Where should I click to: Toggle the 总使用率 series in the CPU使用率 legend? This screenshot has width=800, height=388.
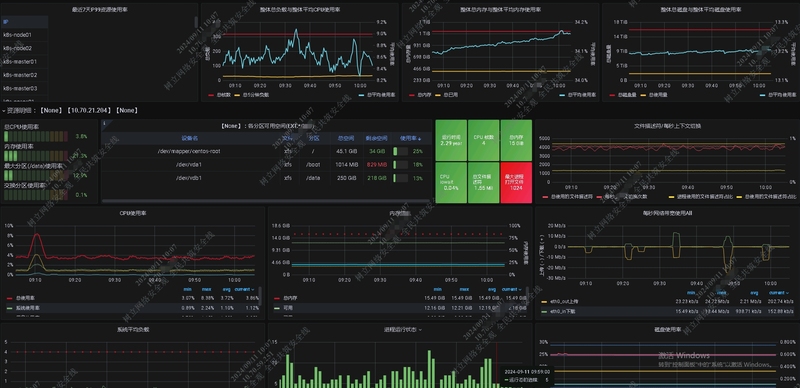click(24, 298)
